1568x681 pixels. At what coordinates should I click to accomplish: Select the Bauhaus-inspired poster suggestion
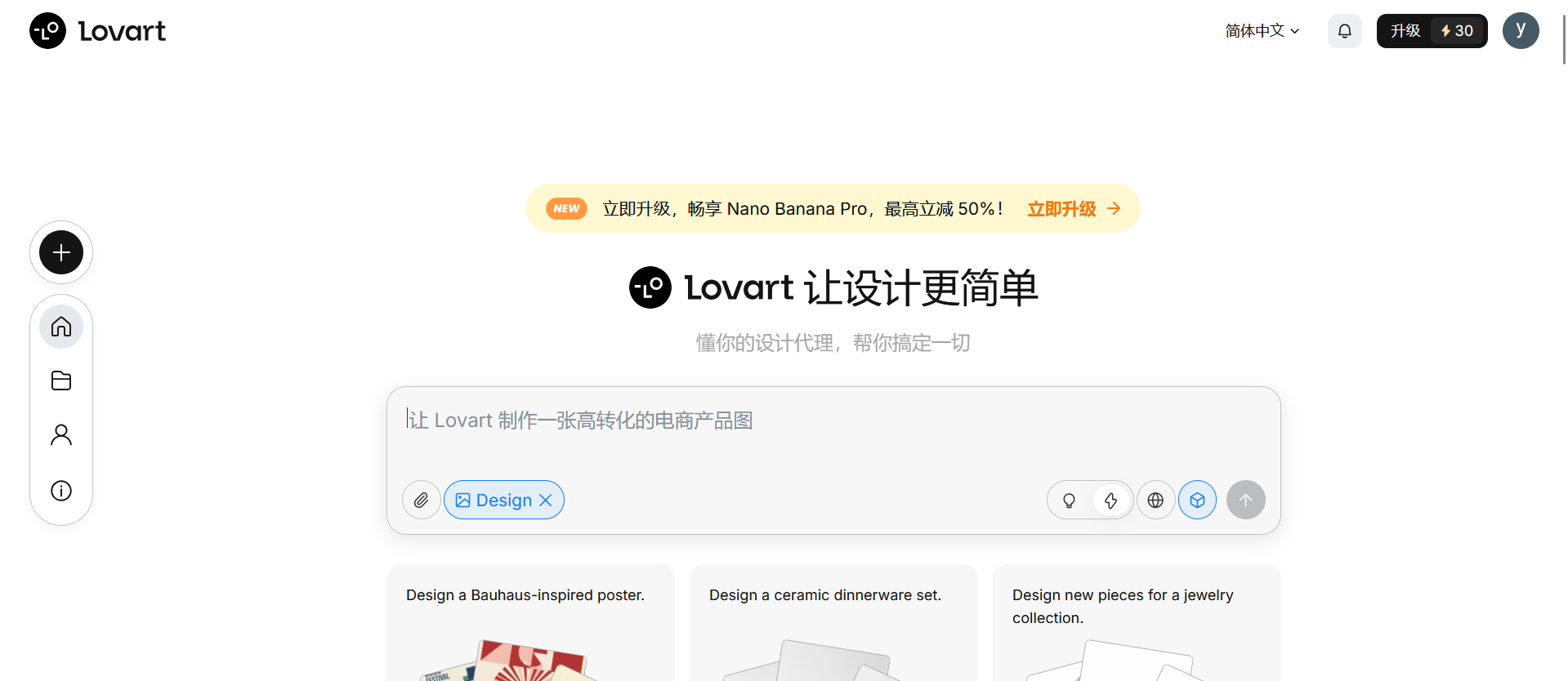530,622
